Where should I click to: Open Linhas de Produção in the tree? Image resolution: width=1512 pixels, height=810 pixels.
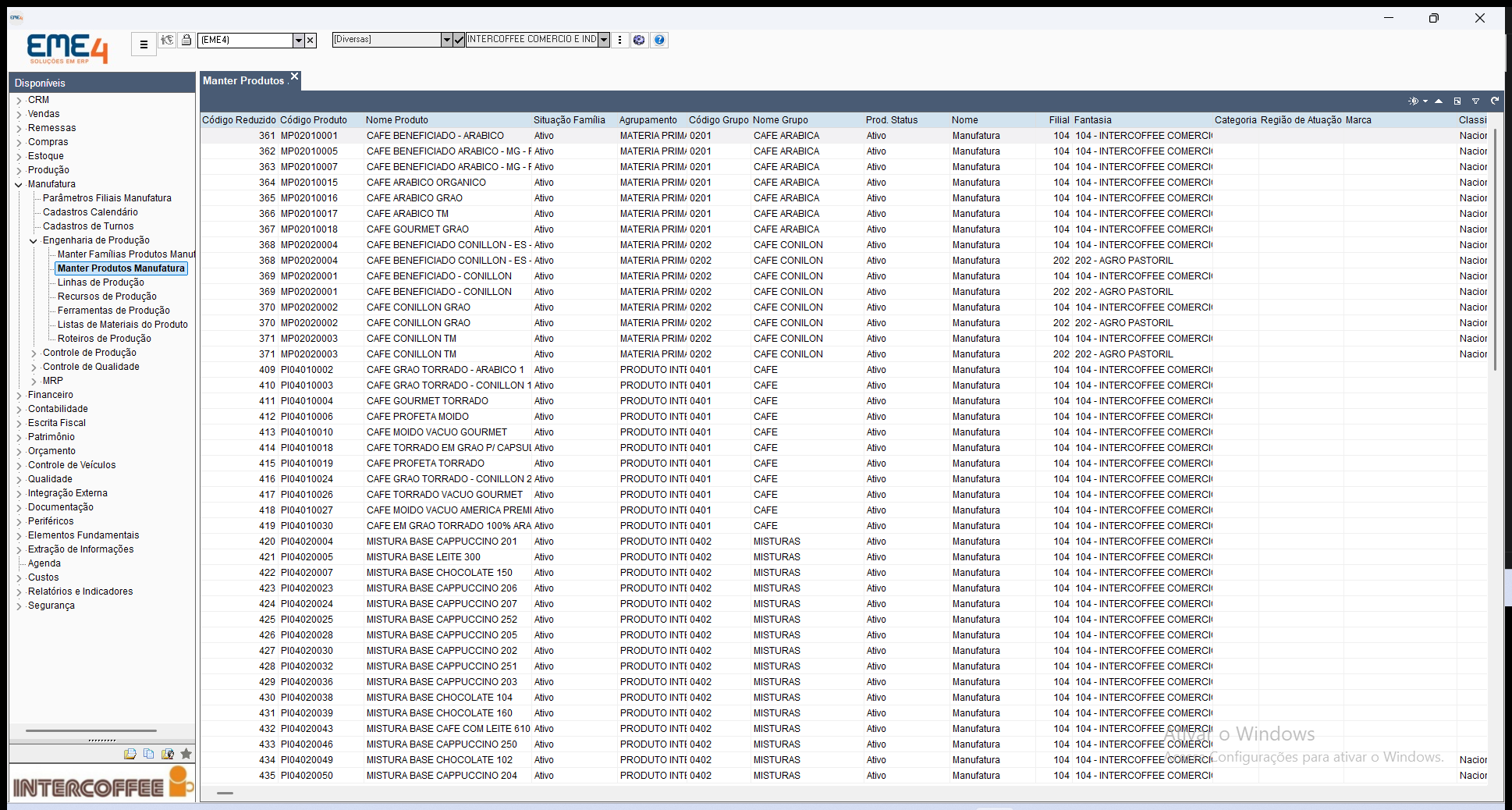[101, 282]
